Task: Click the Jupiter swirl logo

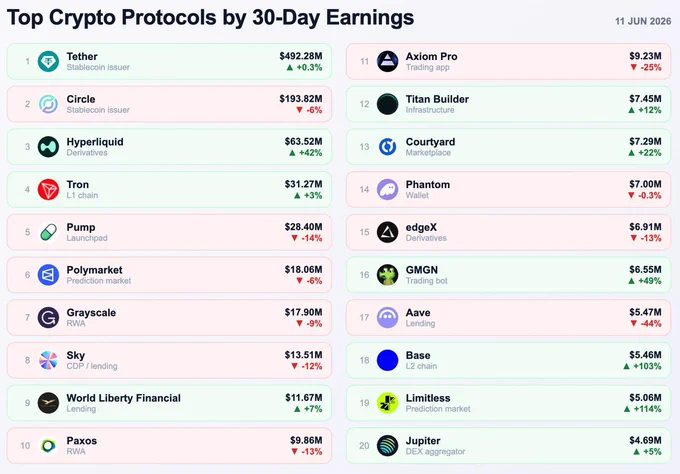Action: click(x=387, y=446)
